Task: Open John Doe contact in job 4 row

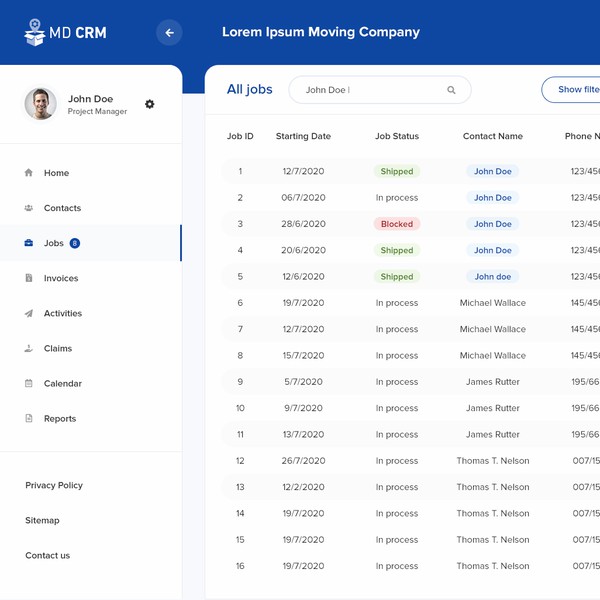Action: coord(493,250)
